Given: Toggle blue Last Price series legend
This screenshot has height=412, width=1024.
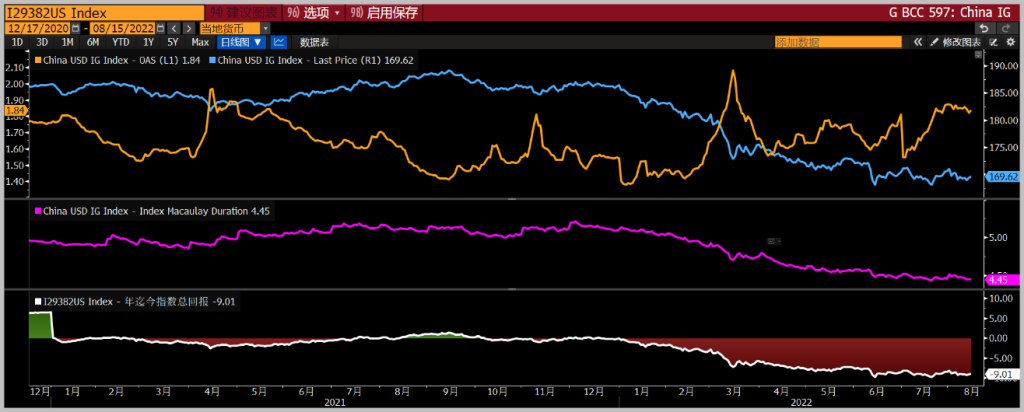Looking at the screenshot, I should click(x=312, y=60).
